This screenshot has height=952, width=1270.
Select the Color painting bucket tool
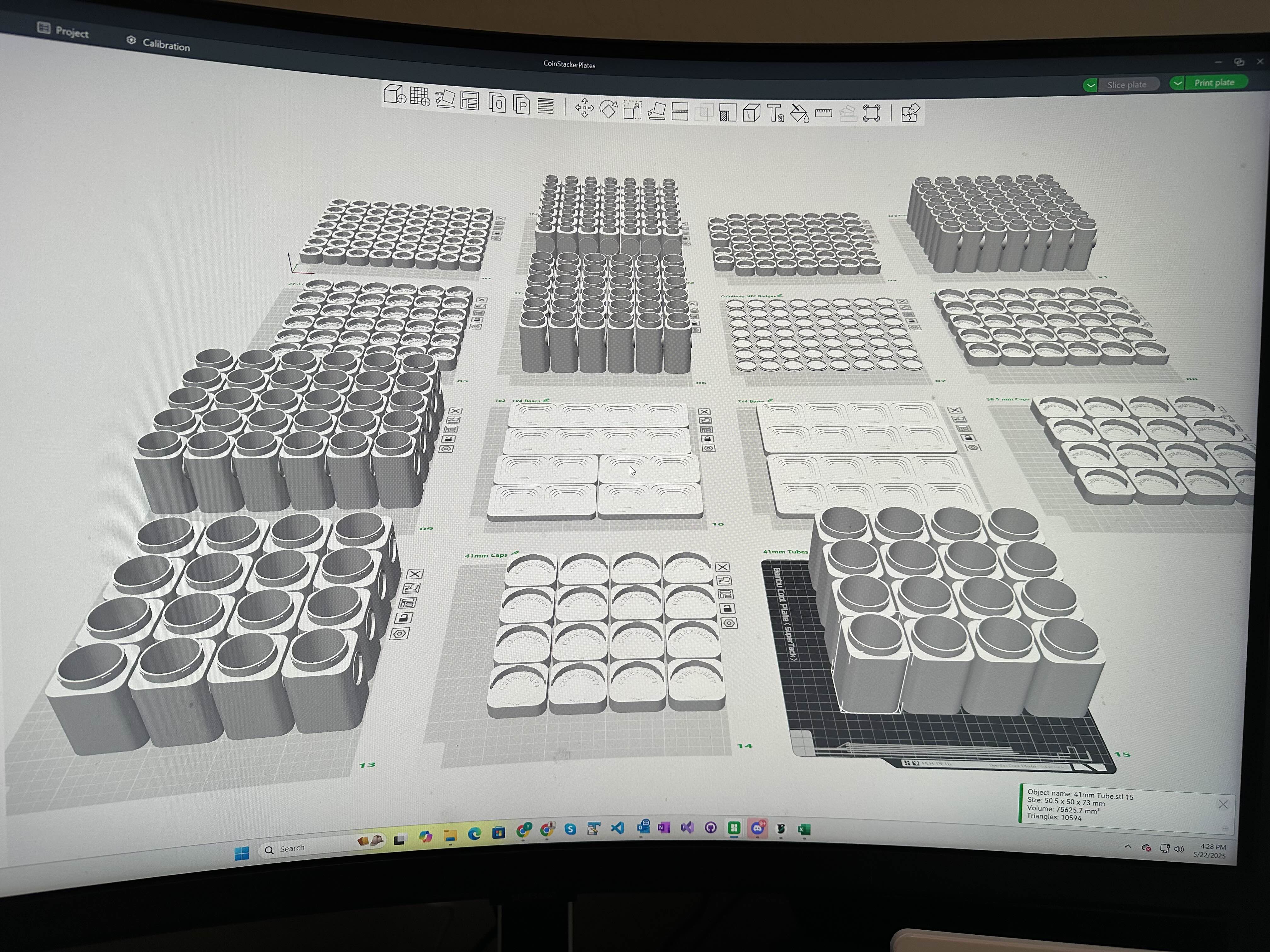[x=800, y=114]
